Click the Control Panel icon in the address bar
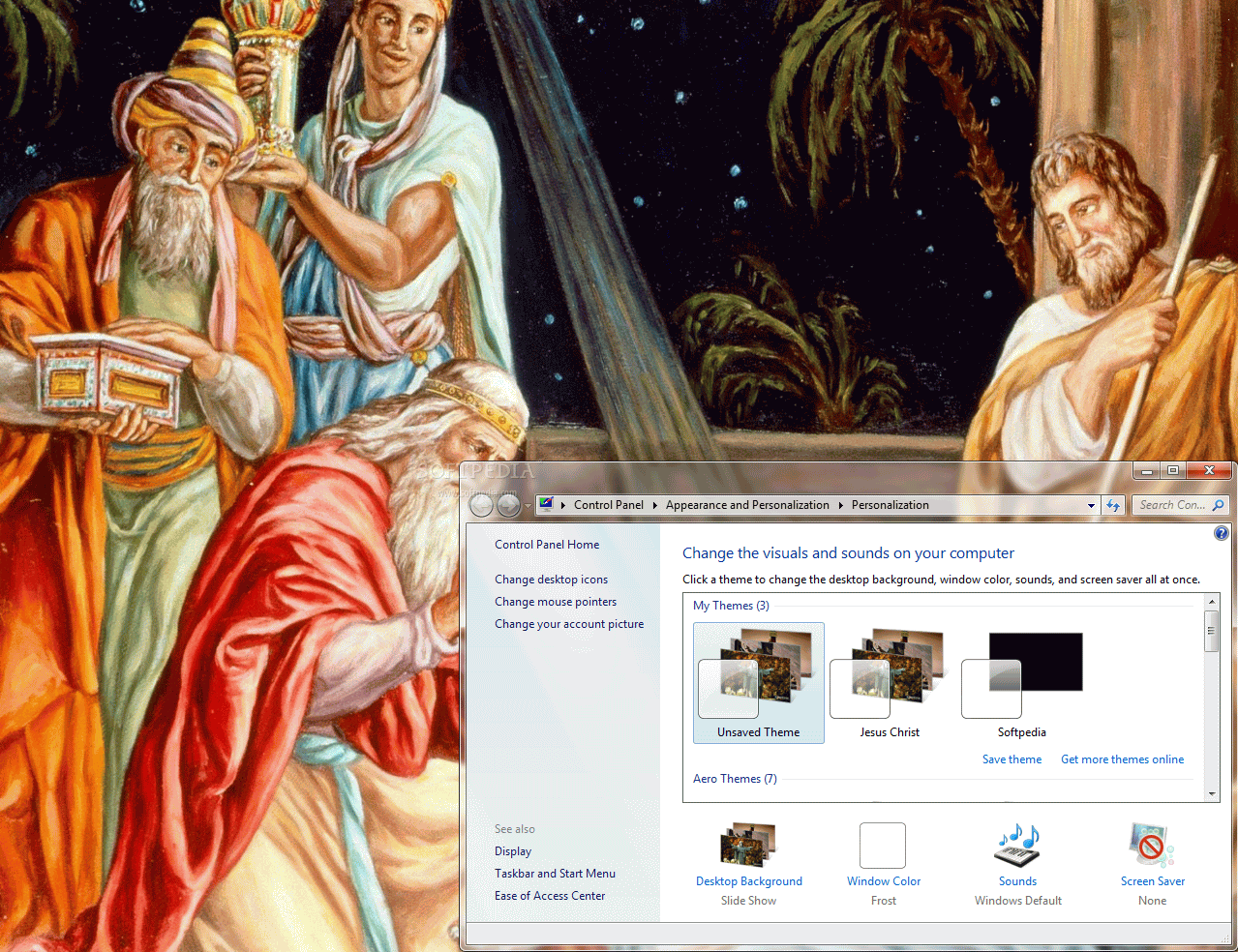Screen dimensions: 1238x952 [x=546, y=504]
